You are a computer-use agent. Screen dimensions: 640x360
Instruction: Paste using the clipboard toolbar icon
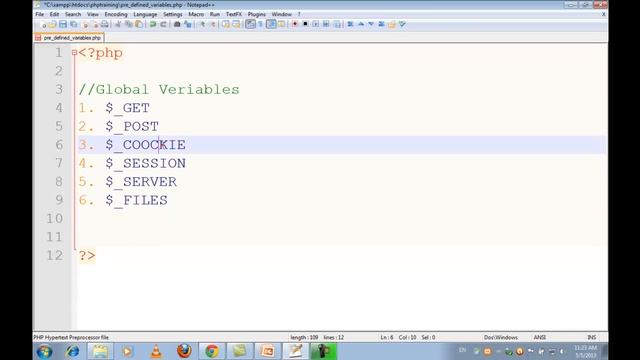[139, 24]
